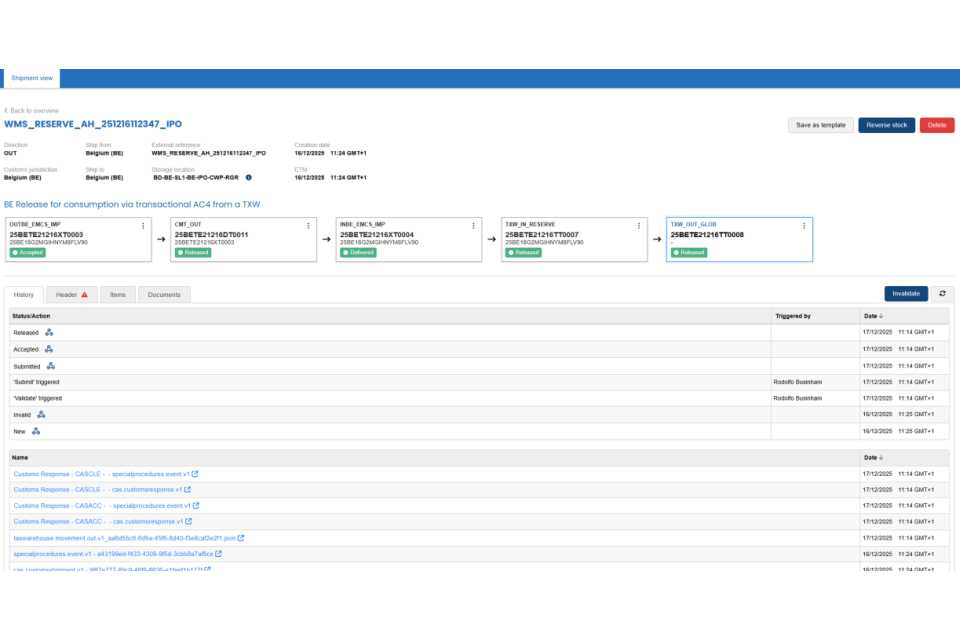
Task: Switch to the Header tab
Action: pos(71,295)
